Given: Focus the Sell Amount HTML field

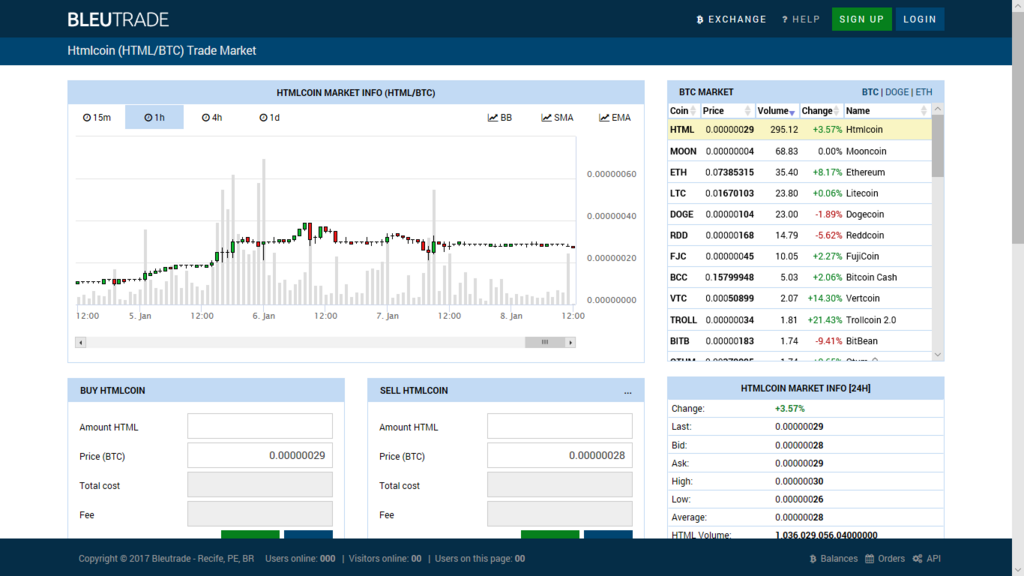Looking at the screenshot, I should point(560,426).
